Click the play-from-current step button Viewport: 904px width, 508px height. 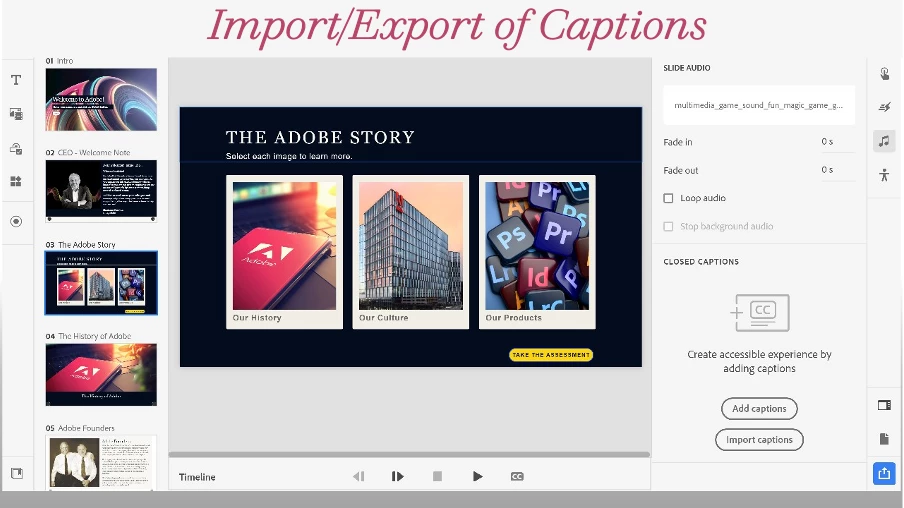tap(397, 476)
